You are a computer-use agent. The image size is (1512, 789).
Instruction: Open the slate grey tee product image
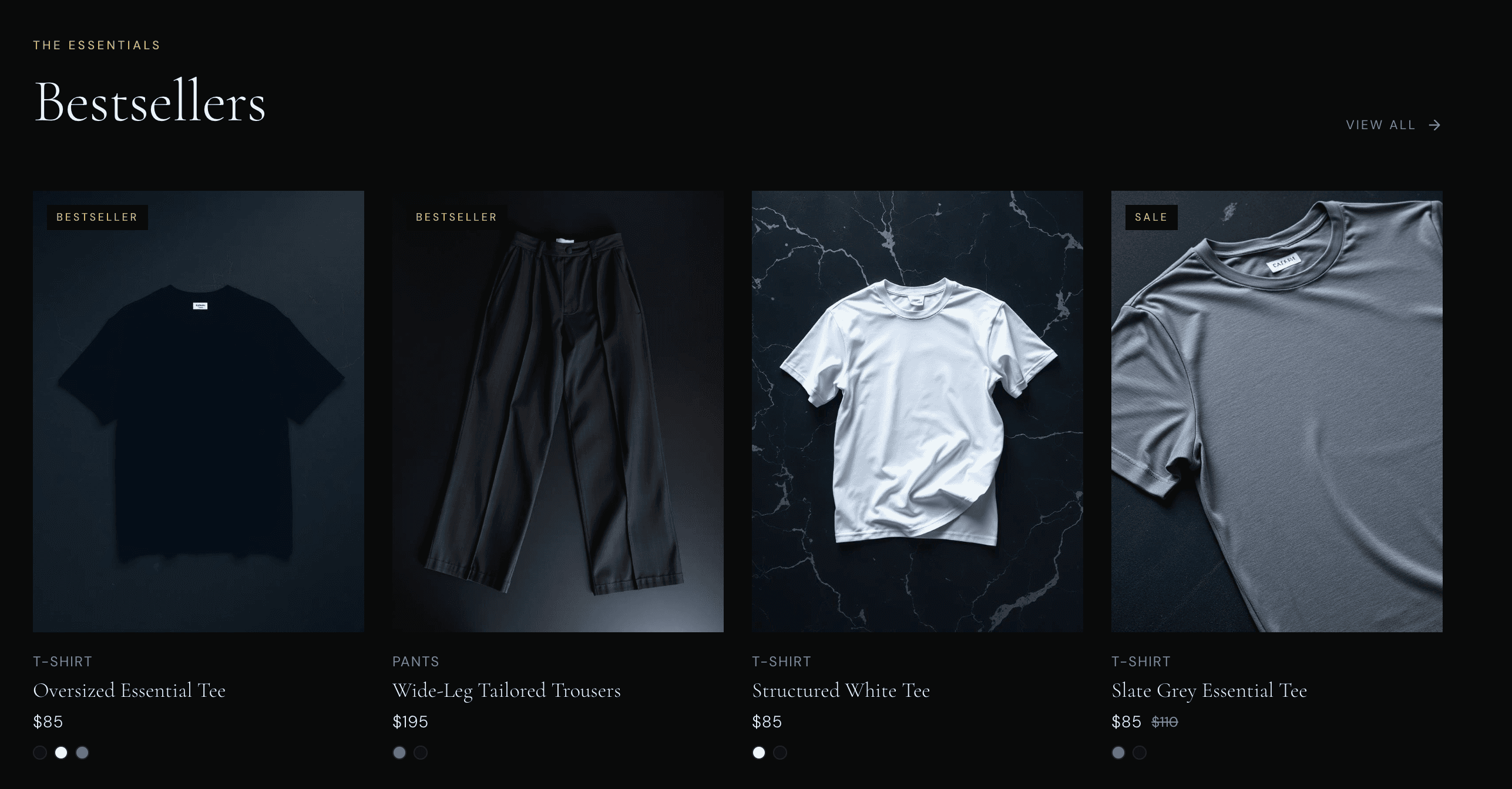coord(1277,412)
